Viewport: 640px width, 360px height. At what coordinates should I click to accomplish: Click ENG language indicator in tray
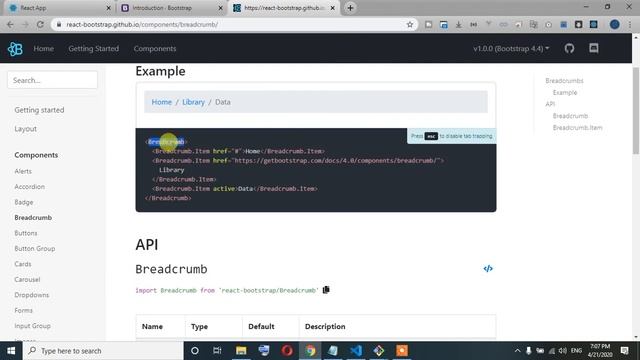[x=576, y=351]
